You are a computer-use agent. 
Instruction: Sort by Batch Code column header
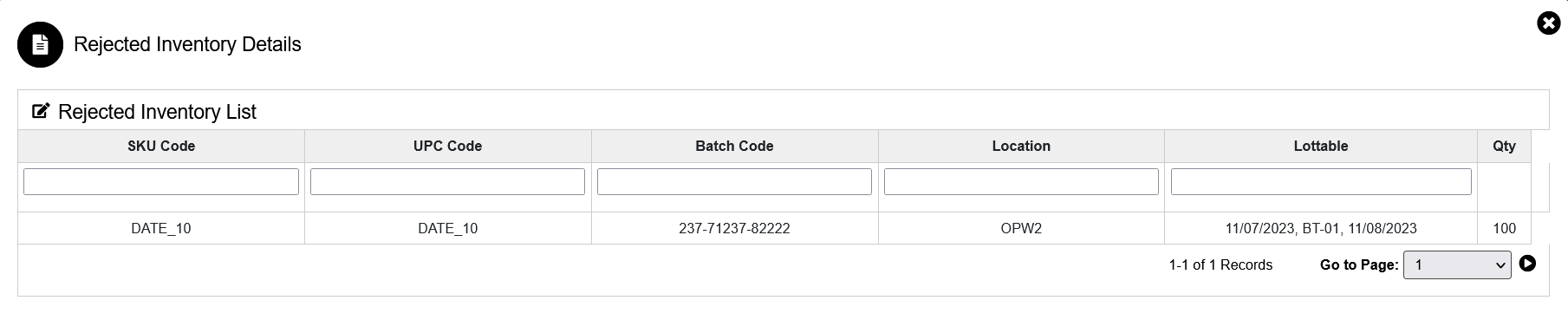734,146
